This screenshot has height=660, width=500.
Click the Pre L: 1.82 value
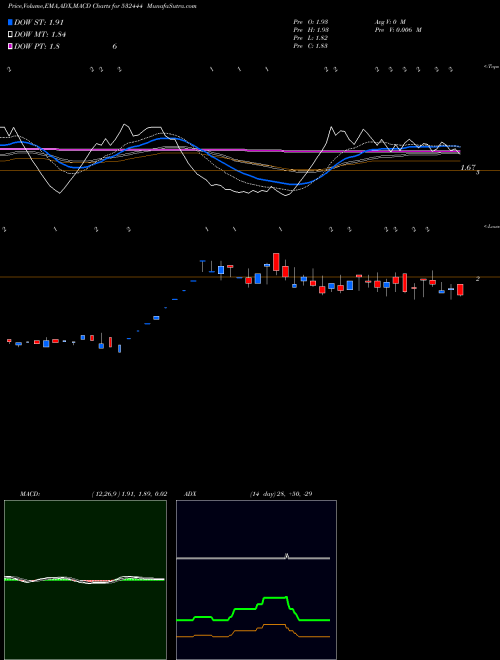(x=311, y=38)
